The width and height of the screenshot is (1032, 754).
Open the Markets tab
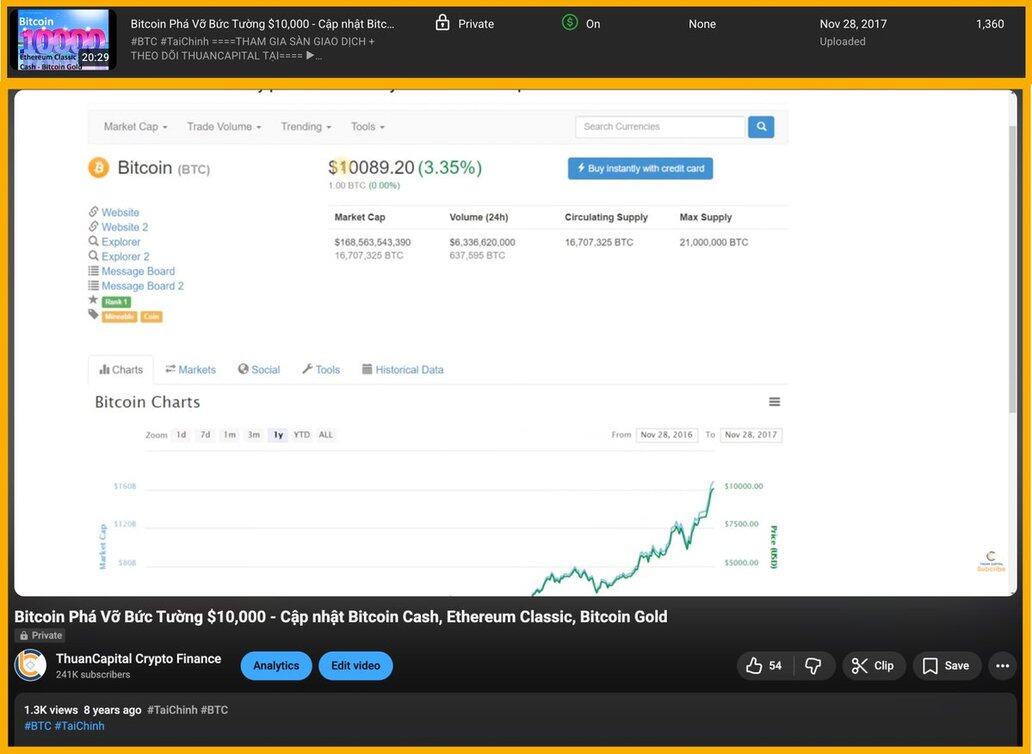190,370
